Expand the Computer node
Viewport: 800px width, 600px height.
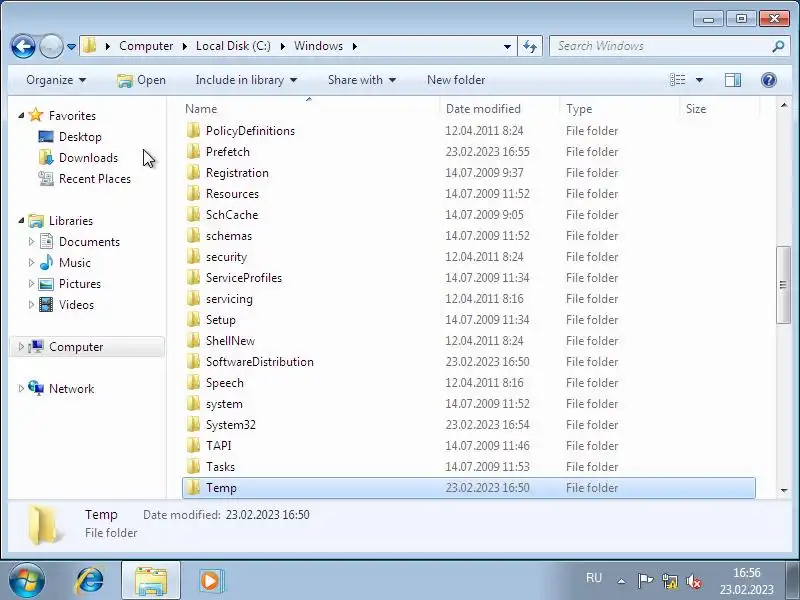[21, 346]
